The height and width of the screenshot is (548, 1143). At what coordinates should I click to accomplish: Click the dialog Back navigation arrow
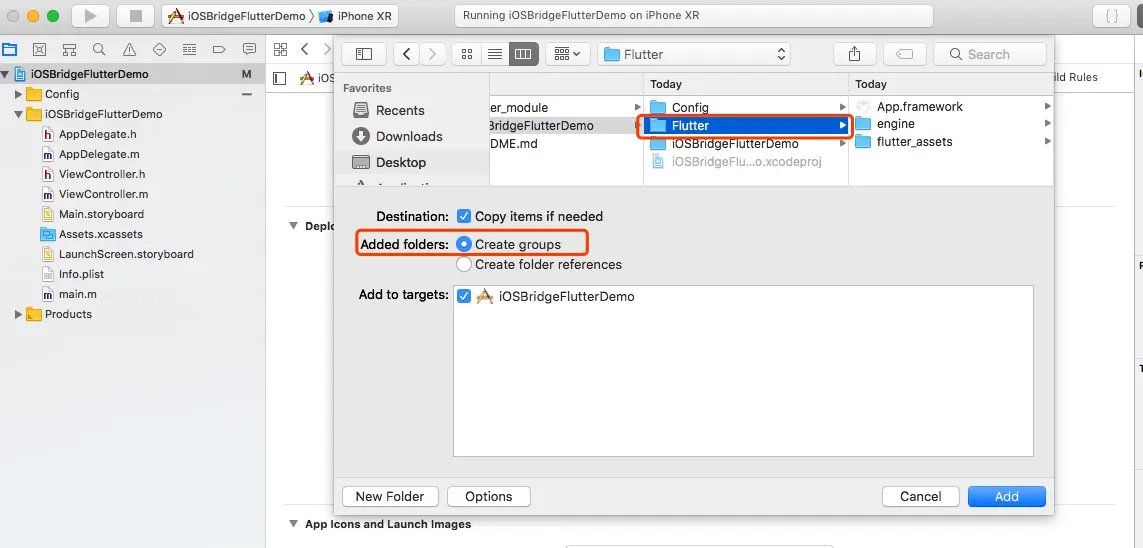[x=407, y=54]
